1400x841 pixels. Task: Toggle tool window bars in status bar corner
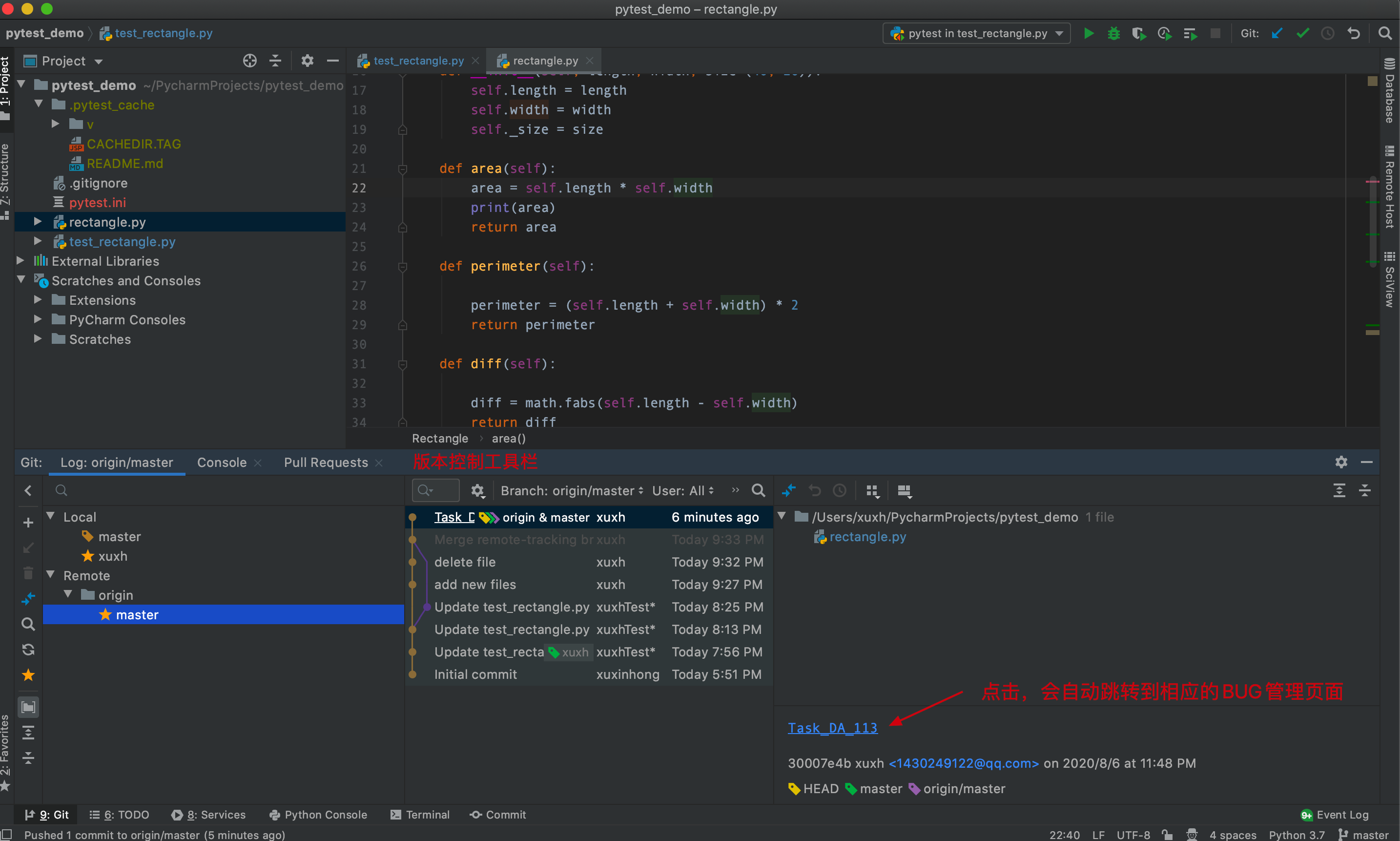coord(6,834)
